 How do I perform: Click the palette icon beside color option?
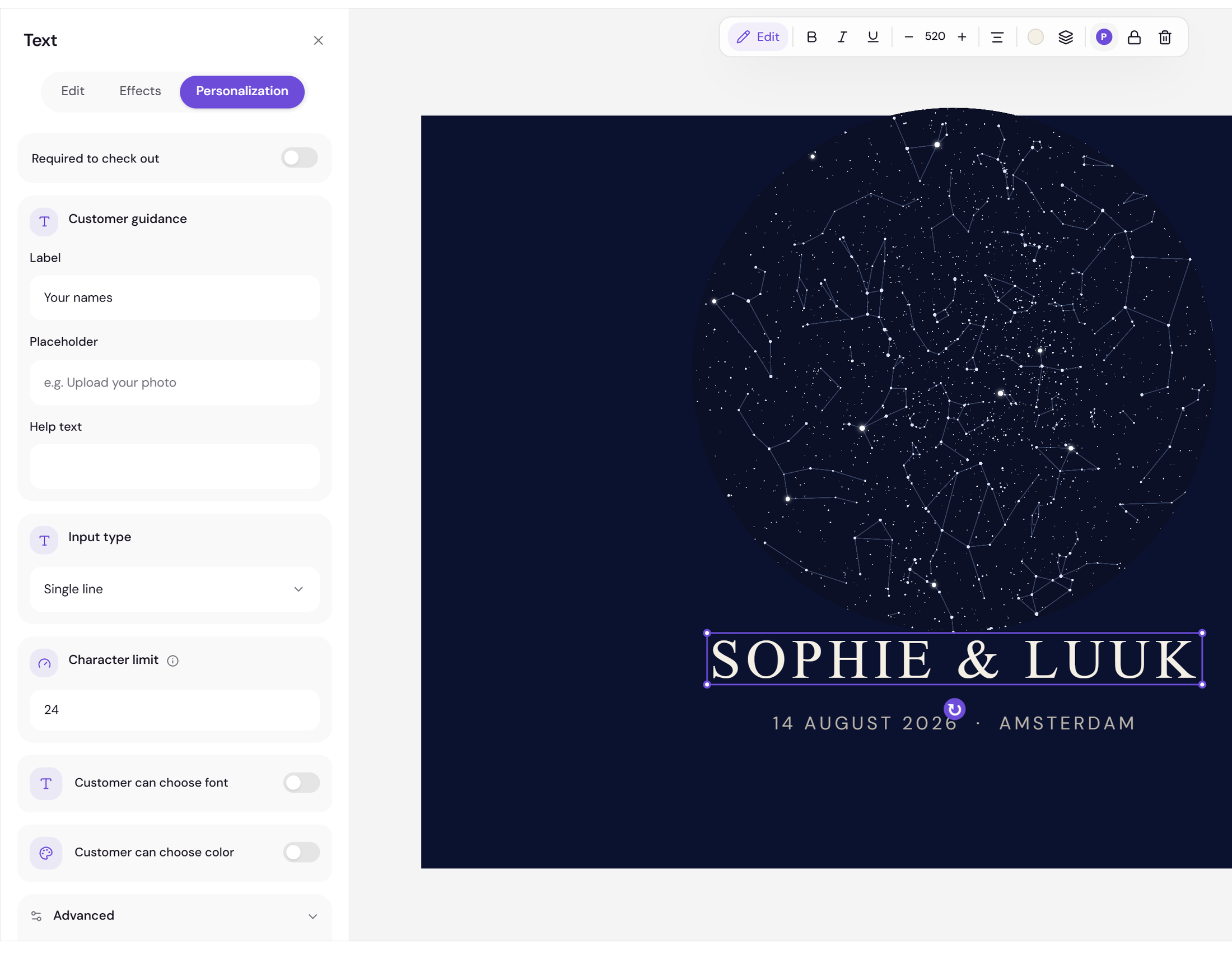coord(46,853)
